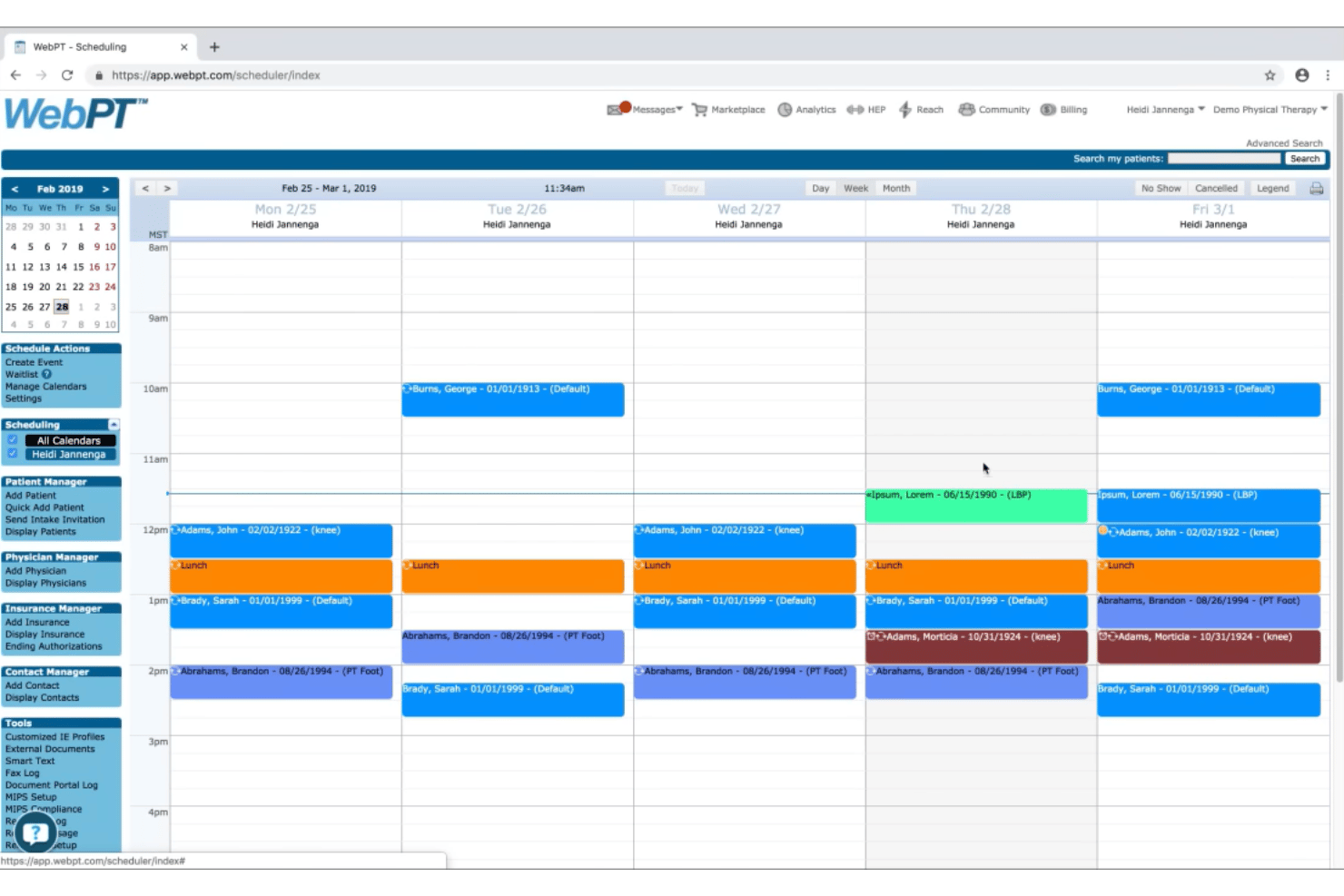Open Tuesday's Burns, George 10am appointment

click(513, 399)
